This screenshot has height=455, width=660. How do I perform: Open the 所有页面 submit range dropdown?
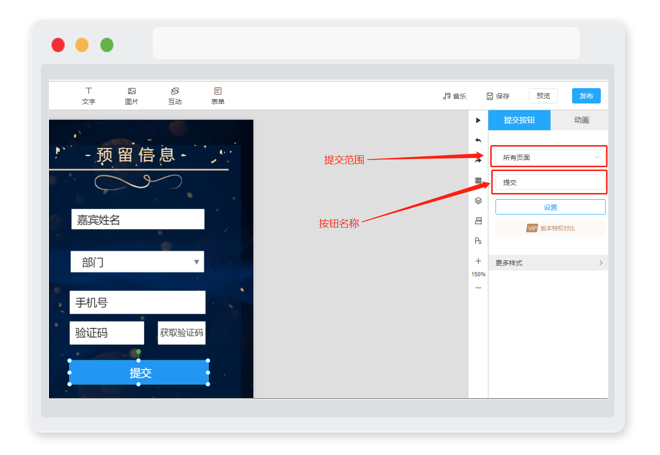coord(549,157)
